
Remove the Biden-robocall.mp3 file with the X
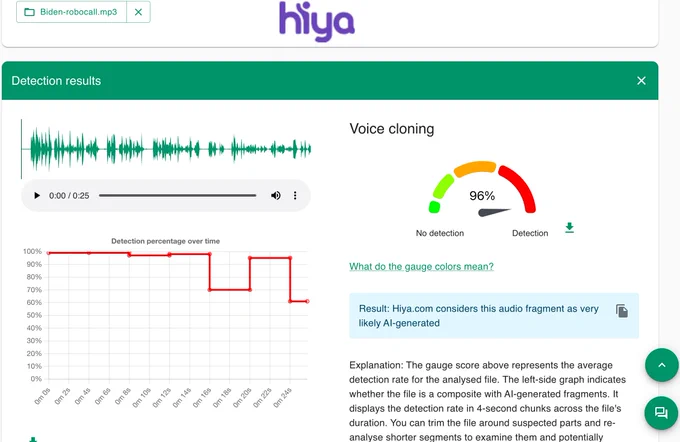click(138, 12)
